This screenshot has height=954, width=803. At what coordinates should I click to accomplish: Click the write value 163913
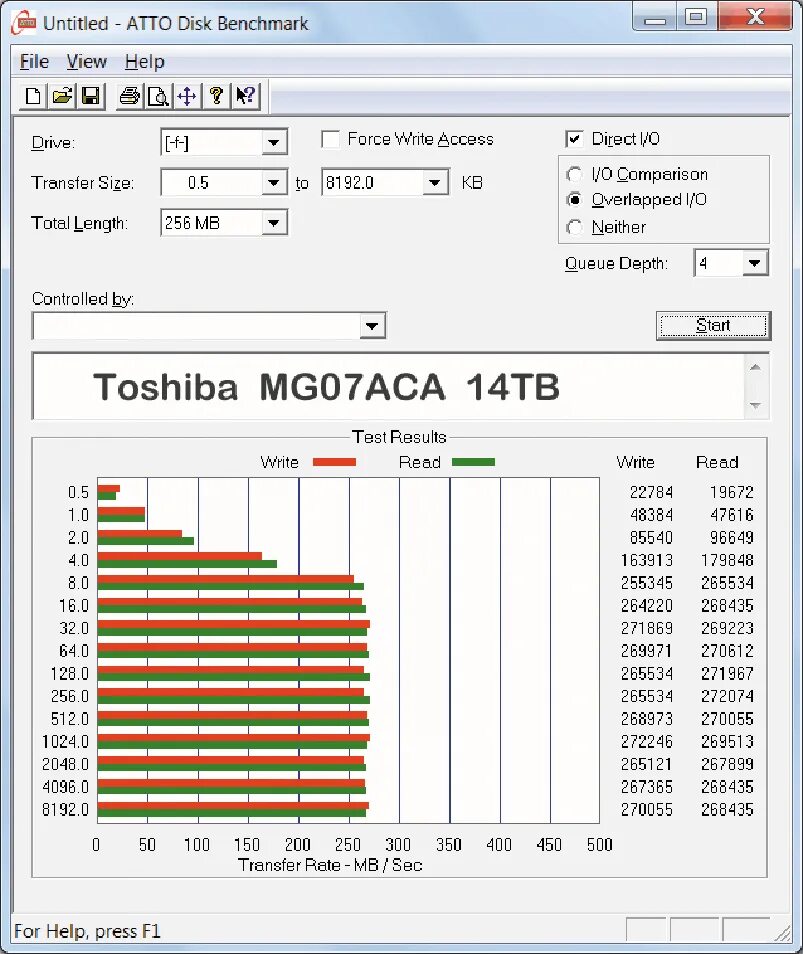[x=647, y=560]
